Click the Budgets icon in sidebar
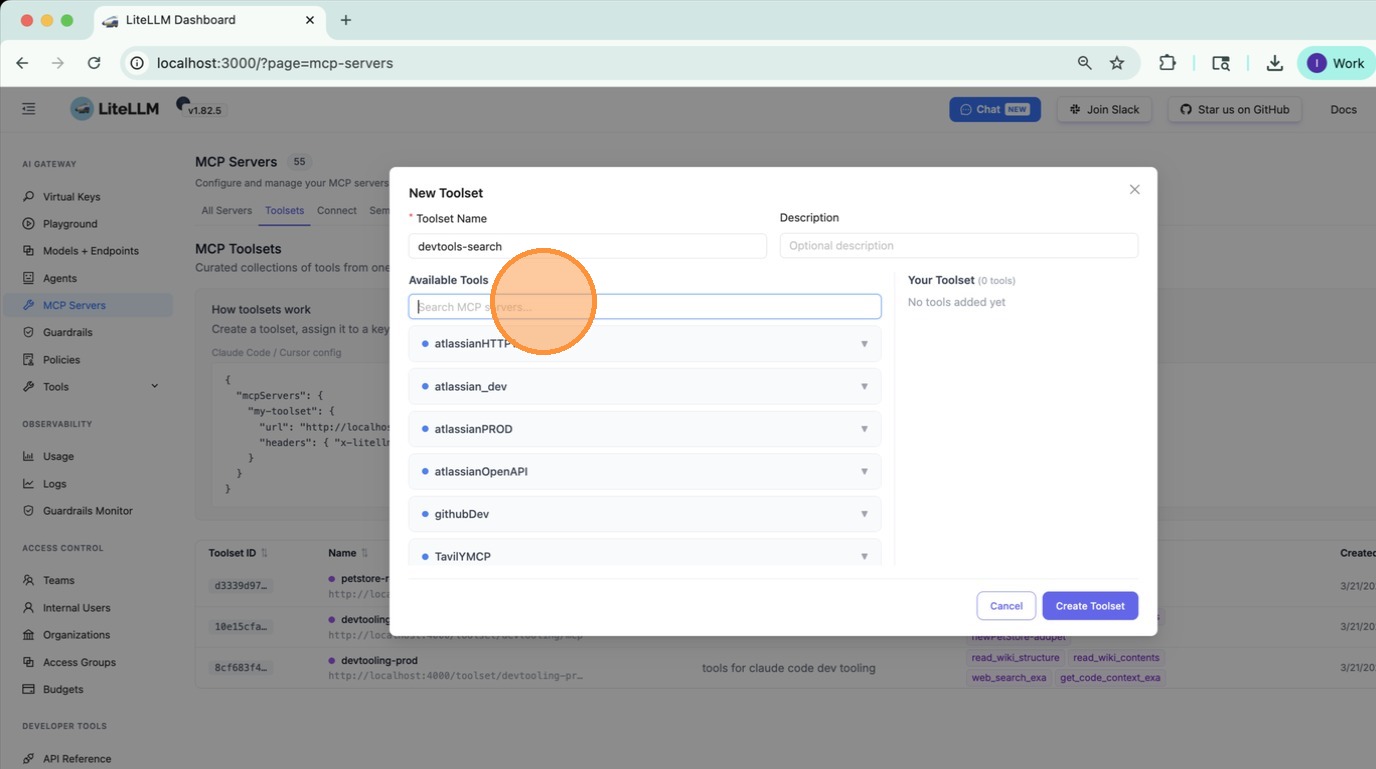The width and height of the screenshot is (1376, 769). pos(28,689)
